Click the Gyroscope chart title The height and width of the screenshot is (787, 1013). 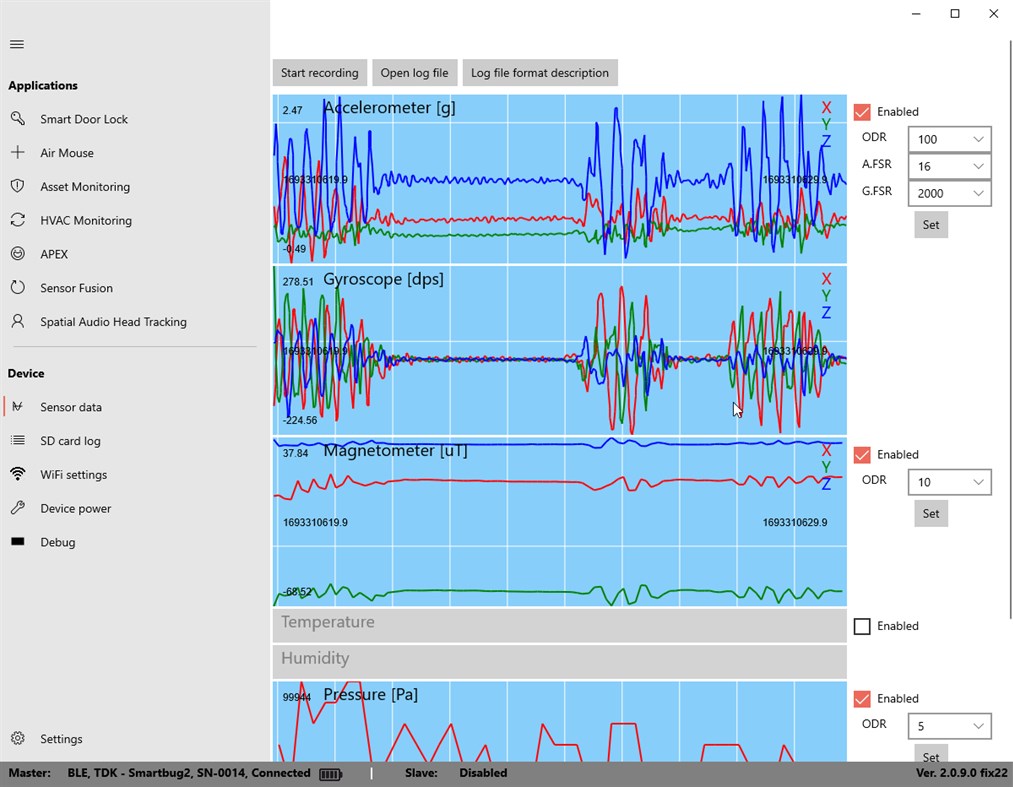(x=383, y=279)
